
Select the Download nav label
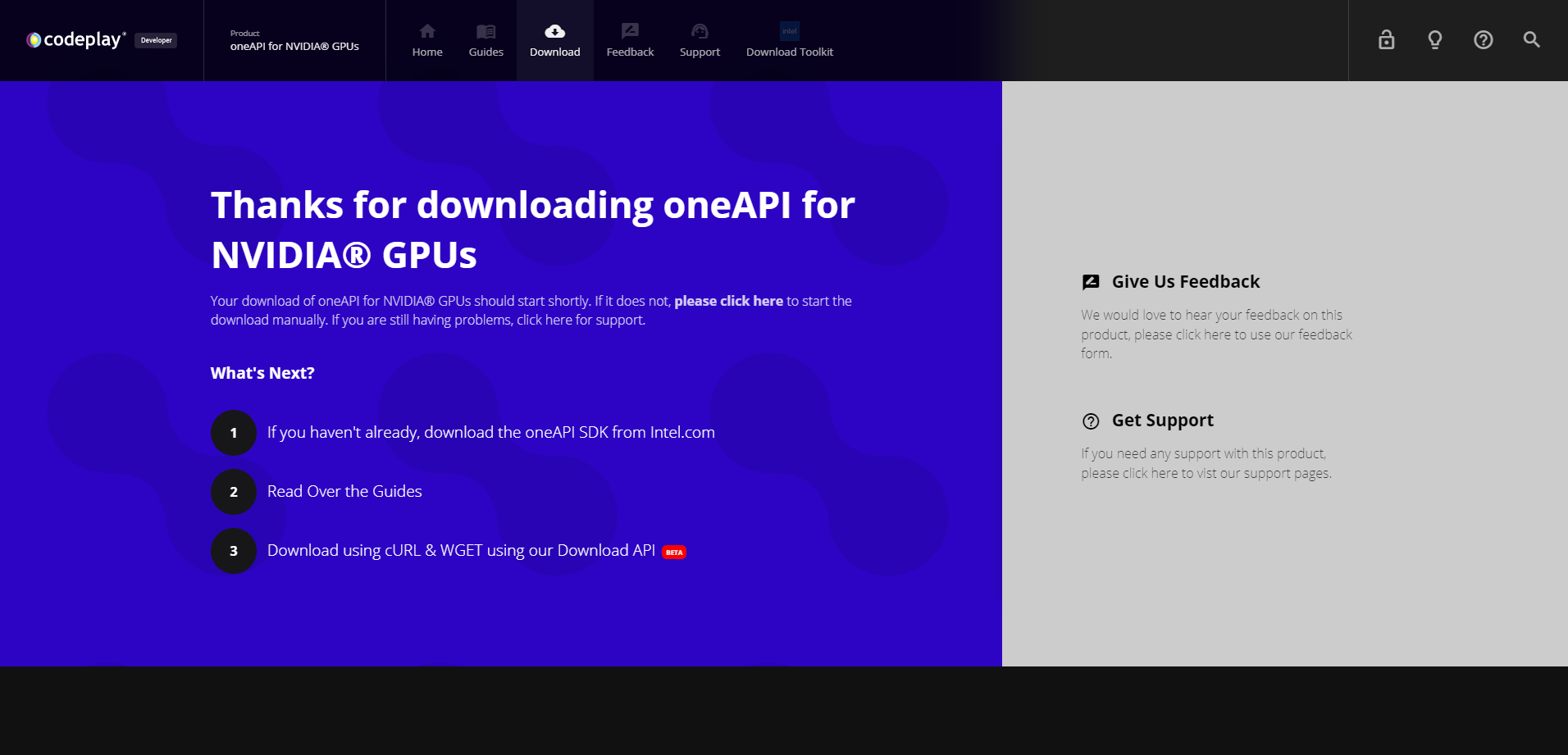pos(555,52)
